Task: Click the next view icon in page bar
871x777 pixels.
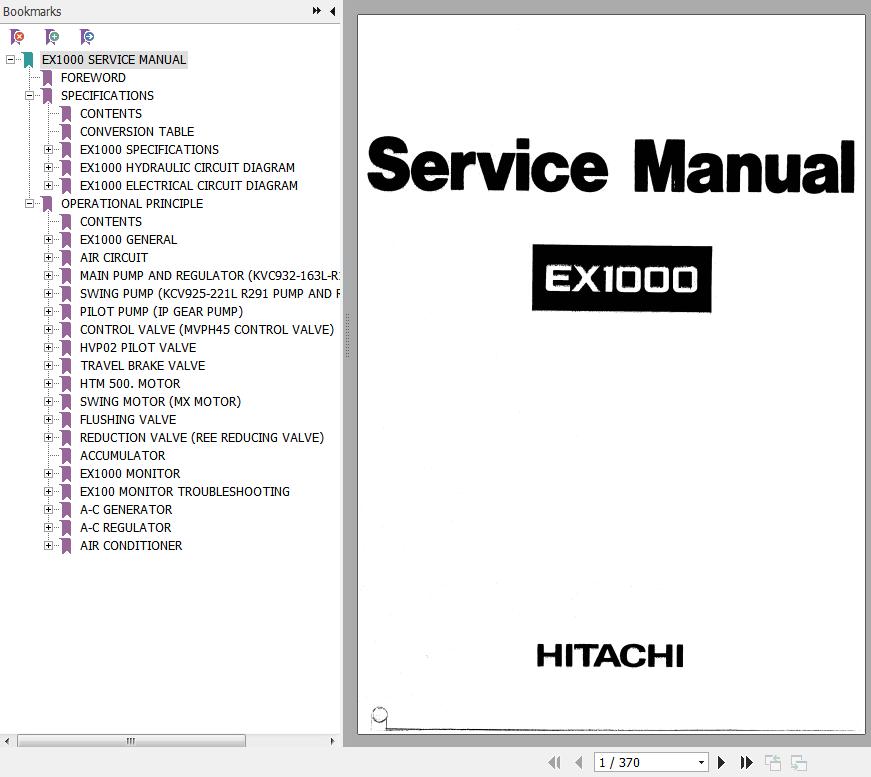Action: (x=799, y=763)
